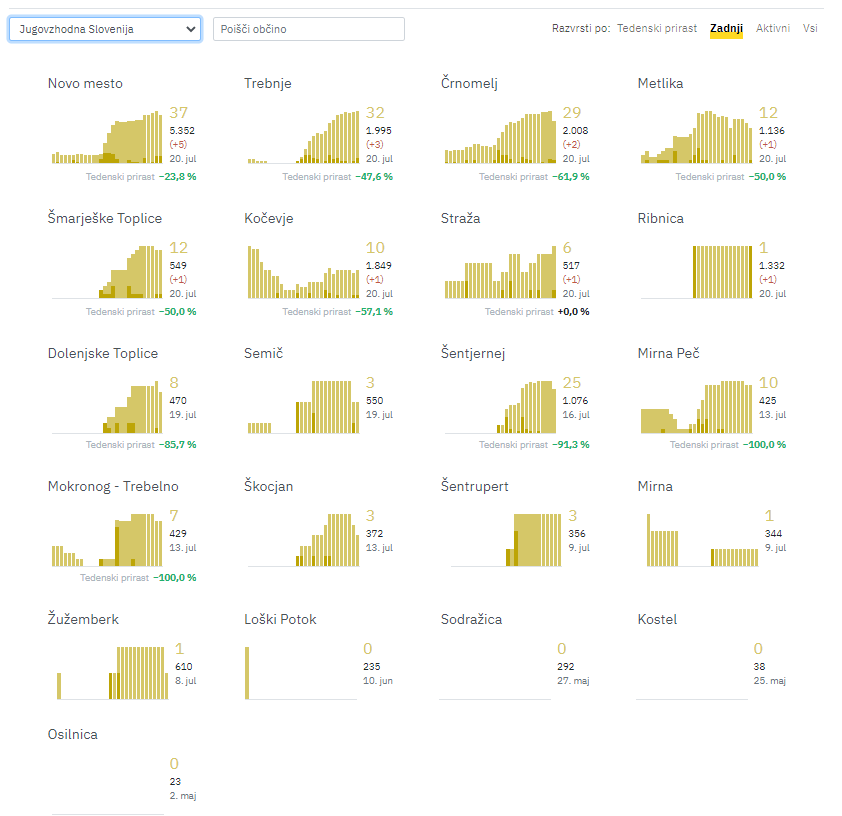Click the Metlika bar chart
The image size is (842, 816).
click(696, 137)
